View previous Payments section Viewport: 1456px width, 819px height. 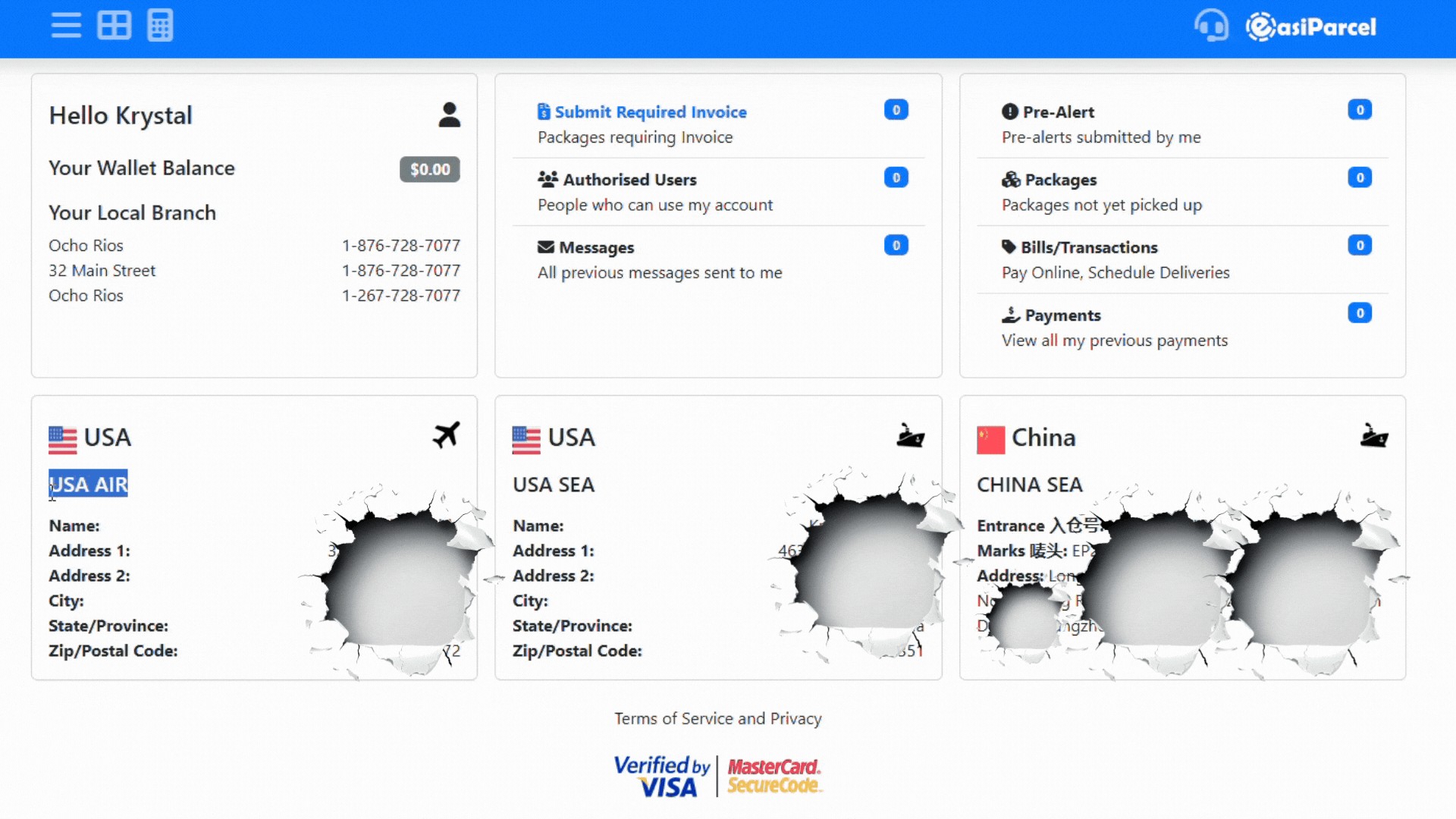tap(1062, 315)
